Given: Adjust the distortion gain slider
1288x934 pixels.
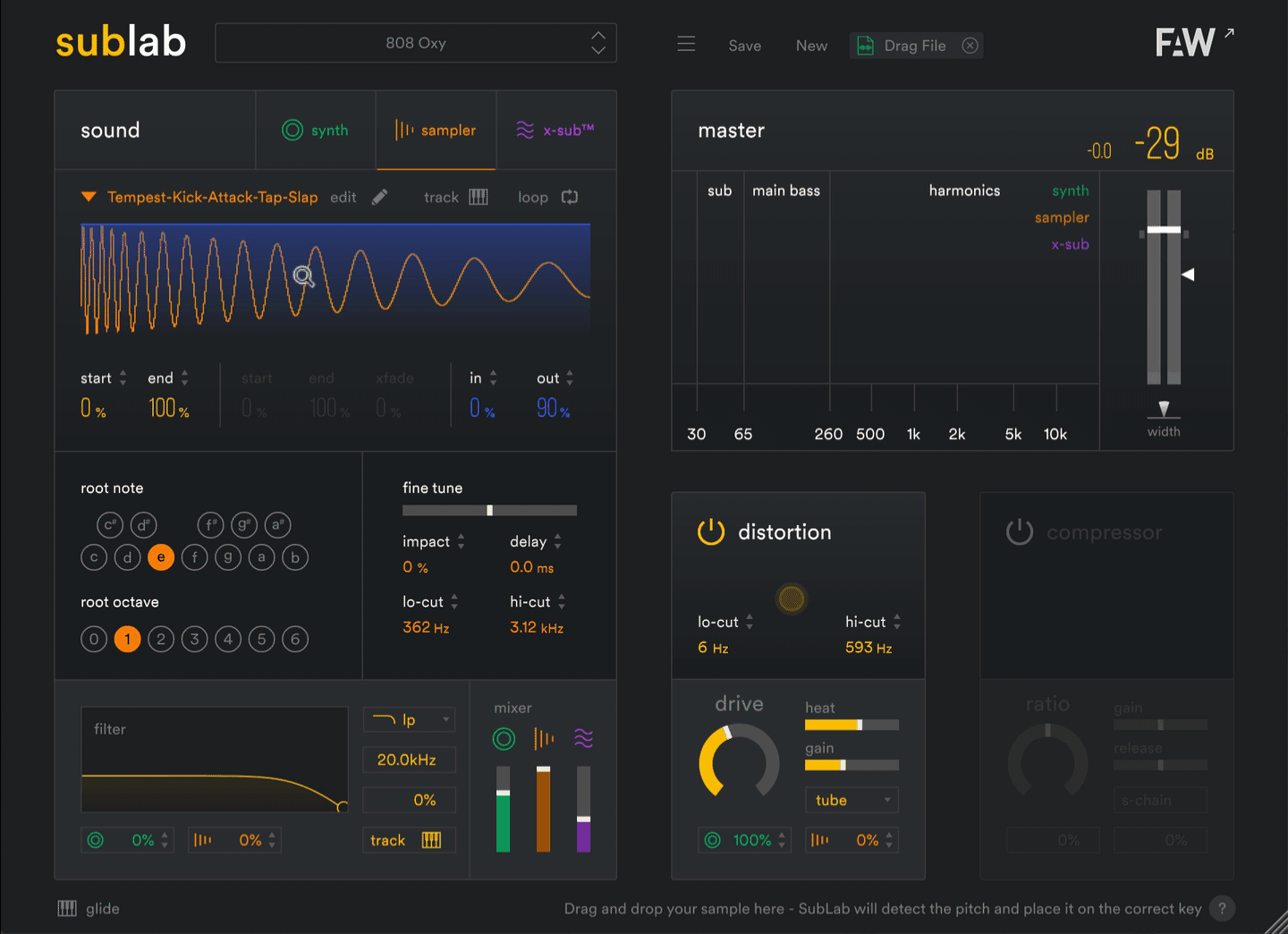Looking at the screenshot, I should tap(852, 765).
